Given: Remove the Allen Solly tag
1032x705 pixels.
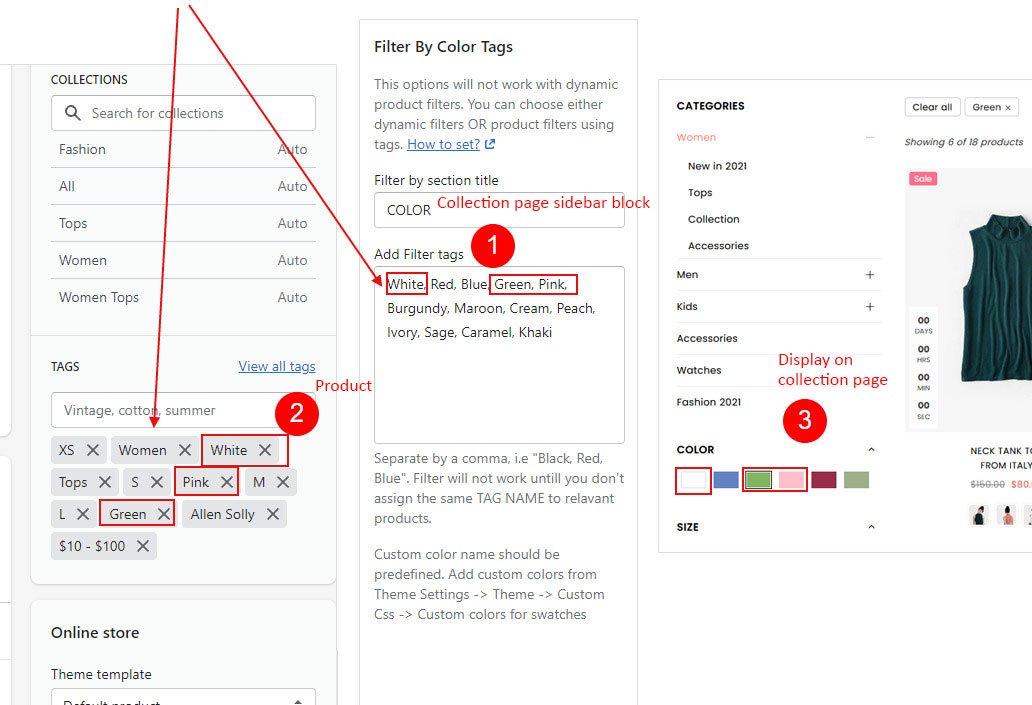Looking at the screenshot, I should (x=272, y=514).
